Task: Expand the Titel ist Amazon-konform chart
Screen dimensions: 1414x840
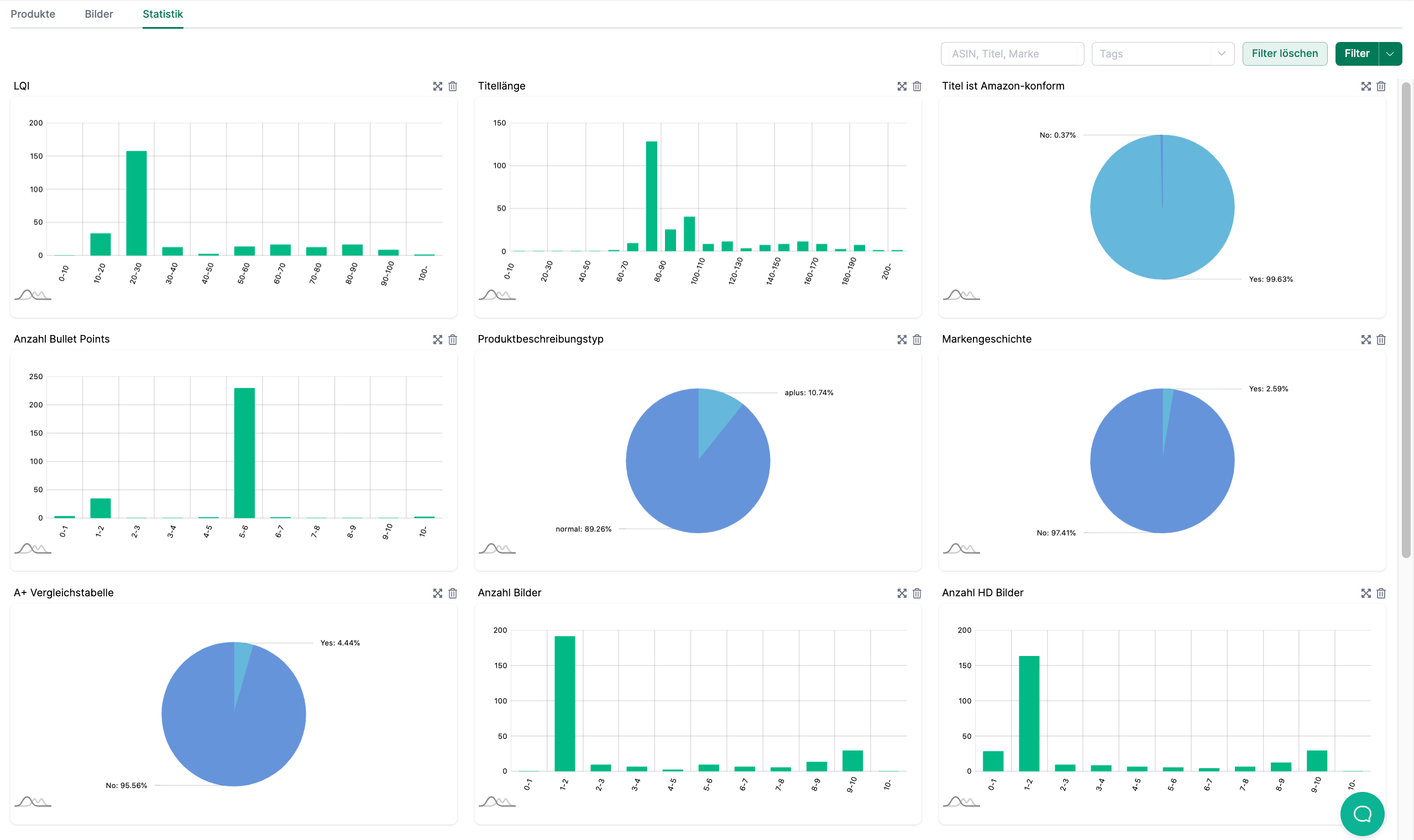Action: click(x=1366, y=86)
